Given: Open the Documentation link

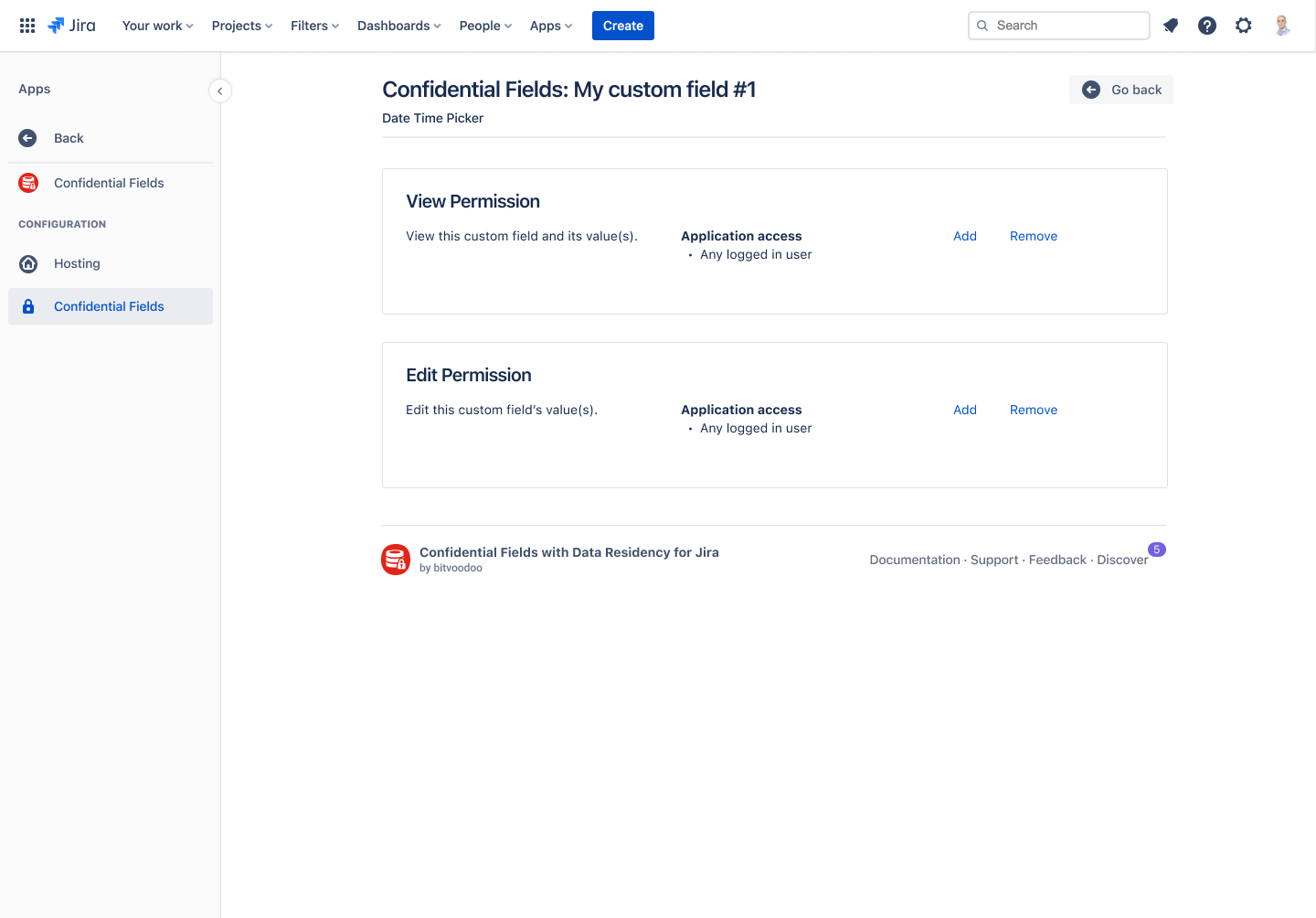Looking at the screenshot, I should [914, 559].
